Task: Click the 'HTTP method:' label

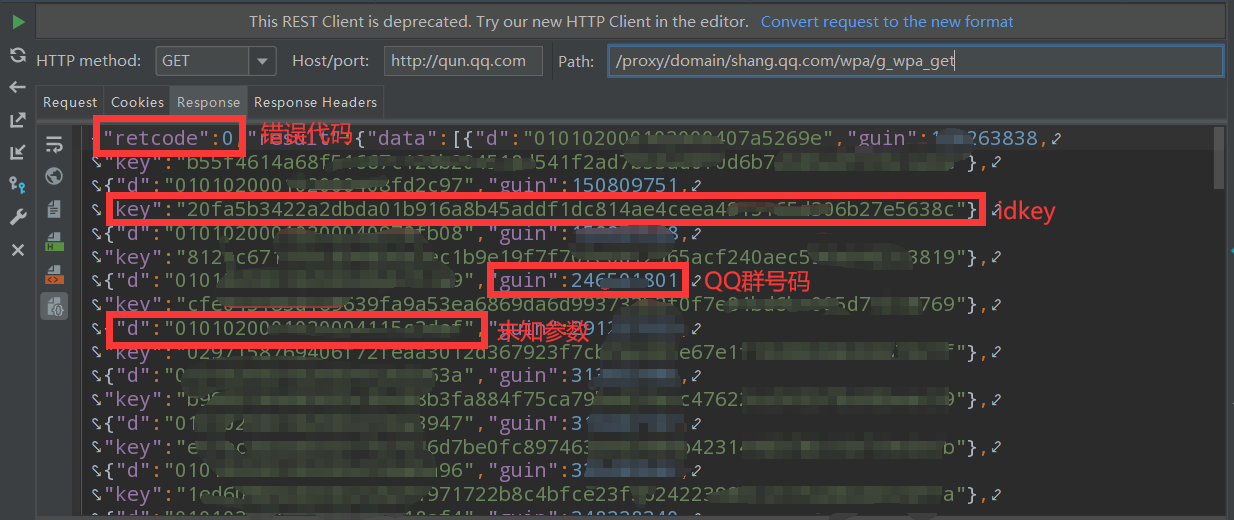Action: [x=89, y=61]
